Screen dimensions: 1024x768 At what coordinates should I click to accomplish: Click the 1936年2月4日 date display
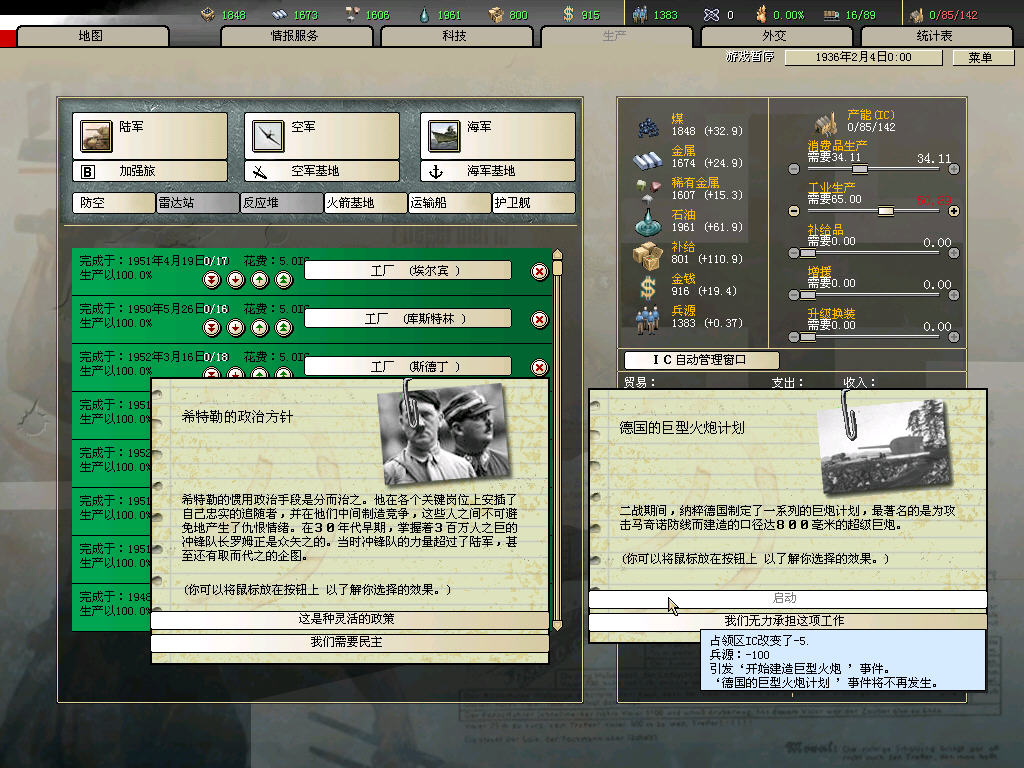pyautogui.click(x=863, y=57)
